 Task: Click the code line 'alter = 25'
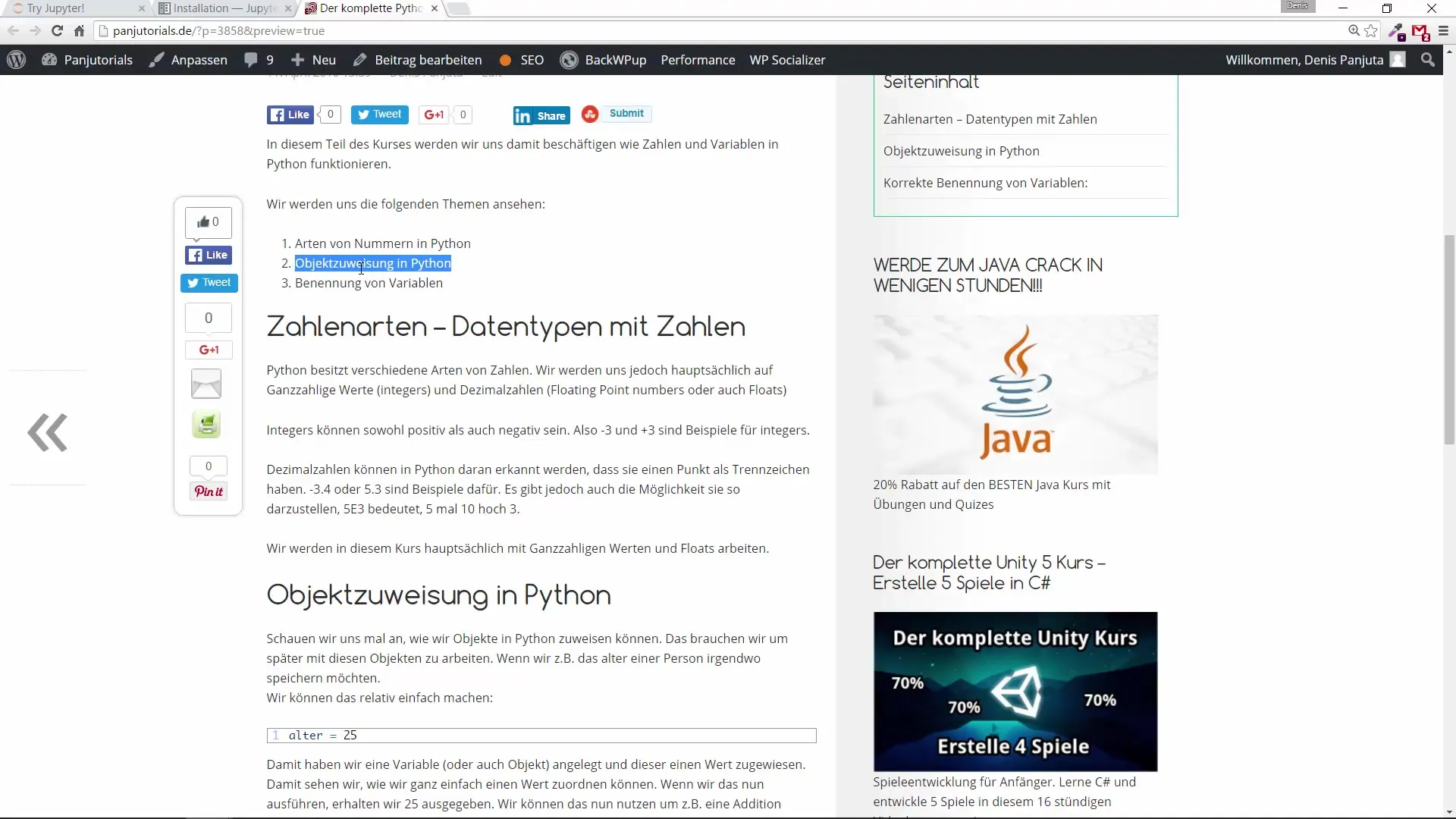(541, 736)
